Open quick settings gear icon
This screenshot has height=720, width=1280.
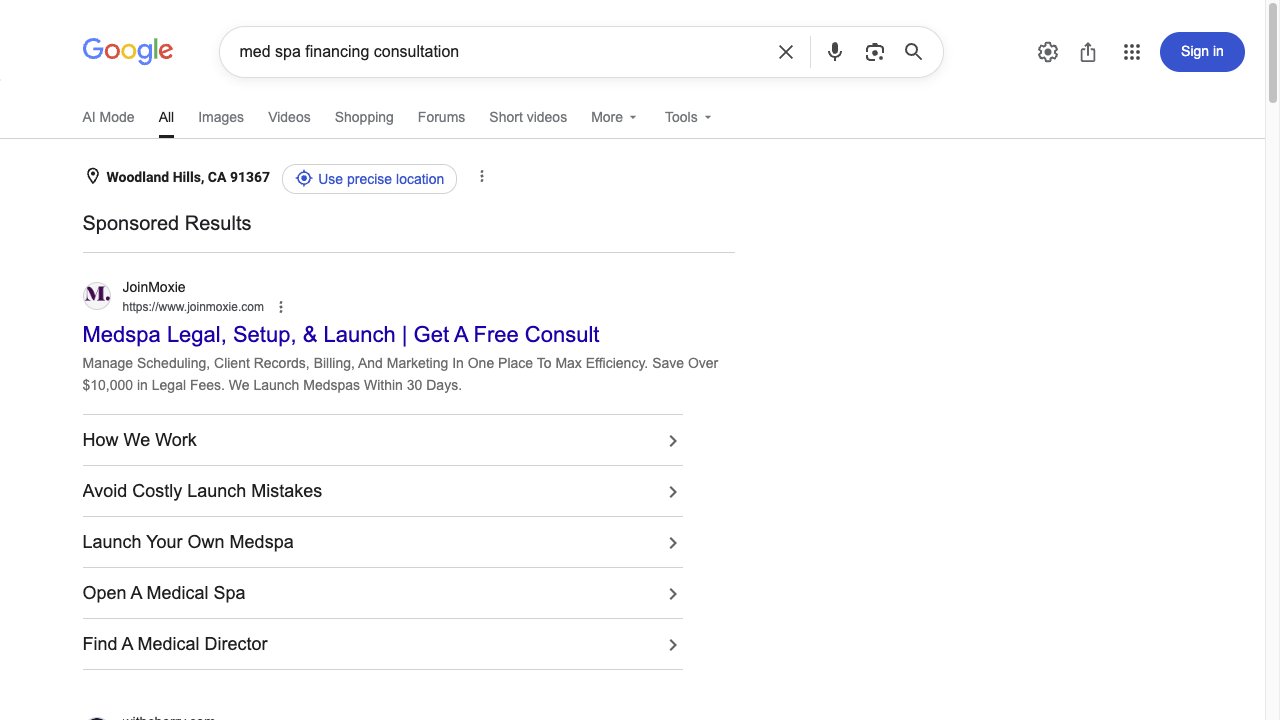click(x=1048, y=52)
